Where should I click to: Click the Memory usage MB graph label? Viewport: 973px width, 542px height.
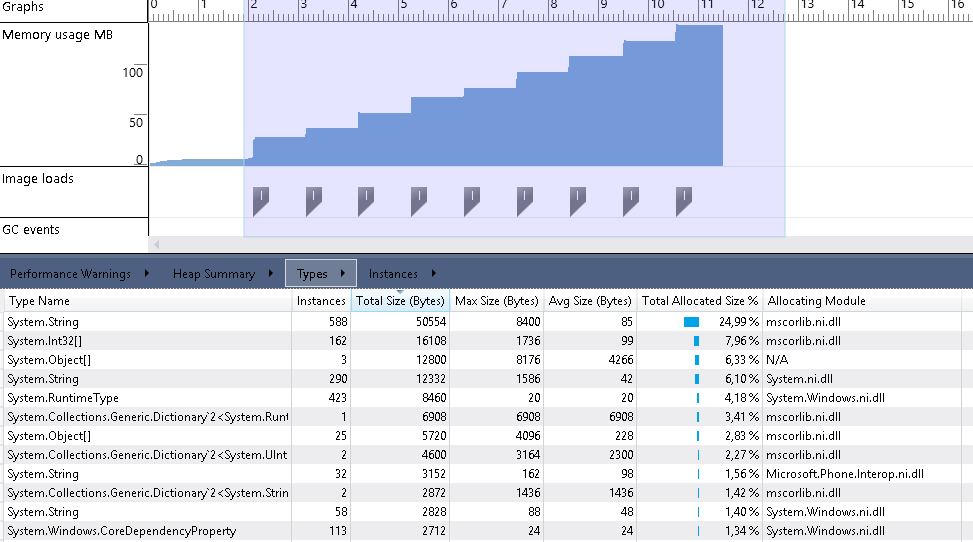pos(57,35)
